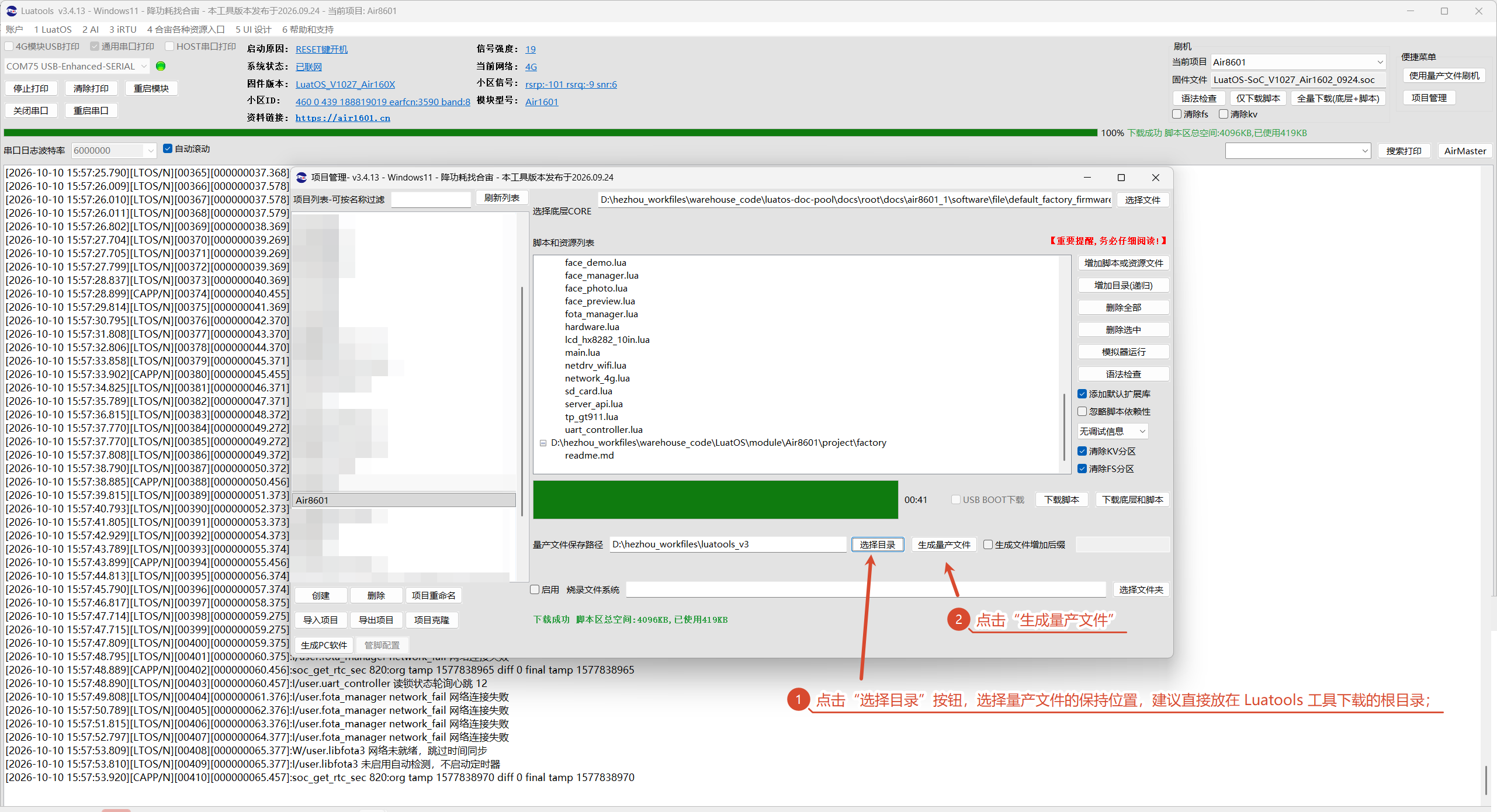This screenshot has width=1497, height=812.
Task: Select Air8601 in the project list
Action: click(404, 500)
